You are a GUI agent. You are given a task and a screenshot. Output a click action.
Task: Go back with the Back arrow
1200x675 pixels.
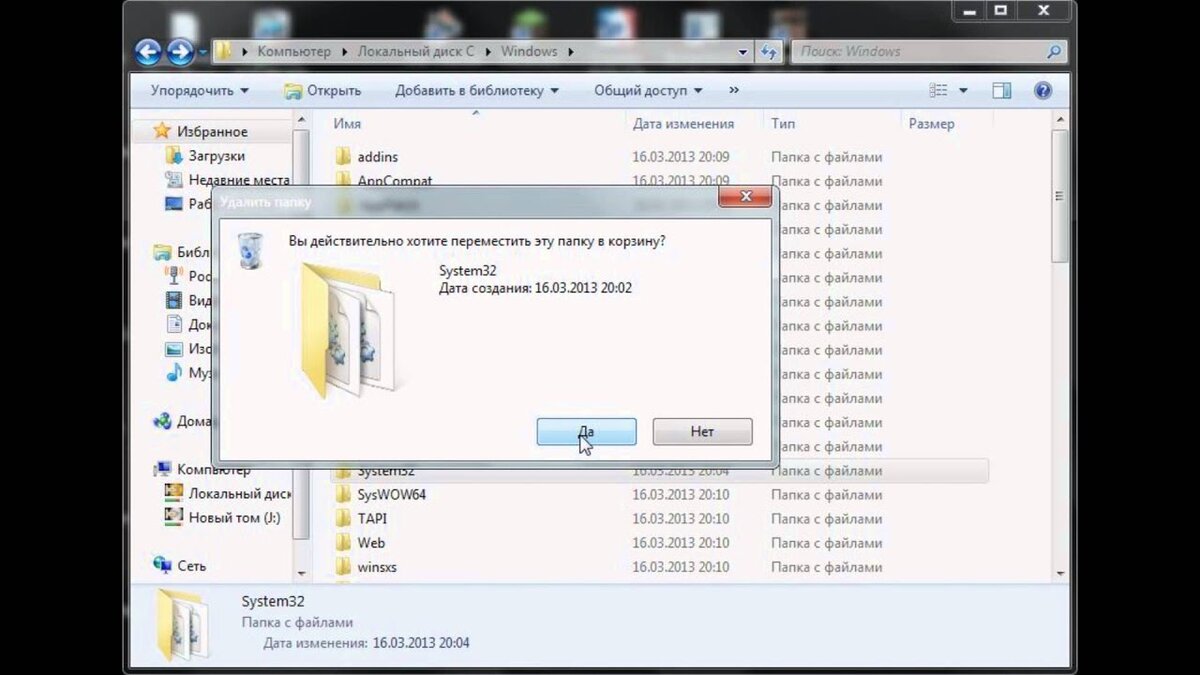[148, 51]
